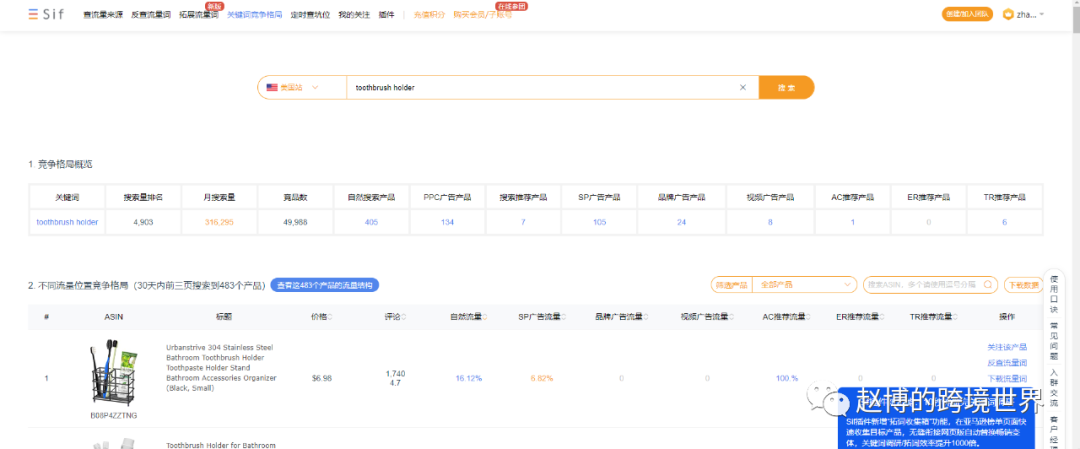Click 搜索推荐产品 value 7
The height and width of the screenshot is (449, 1080).
(x=523, y=222)
